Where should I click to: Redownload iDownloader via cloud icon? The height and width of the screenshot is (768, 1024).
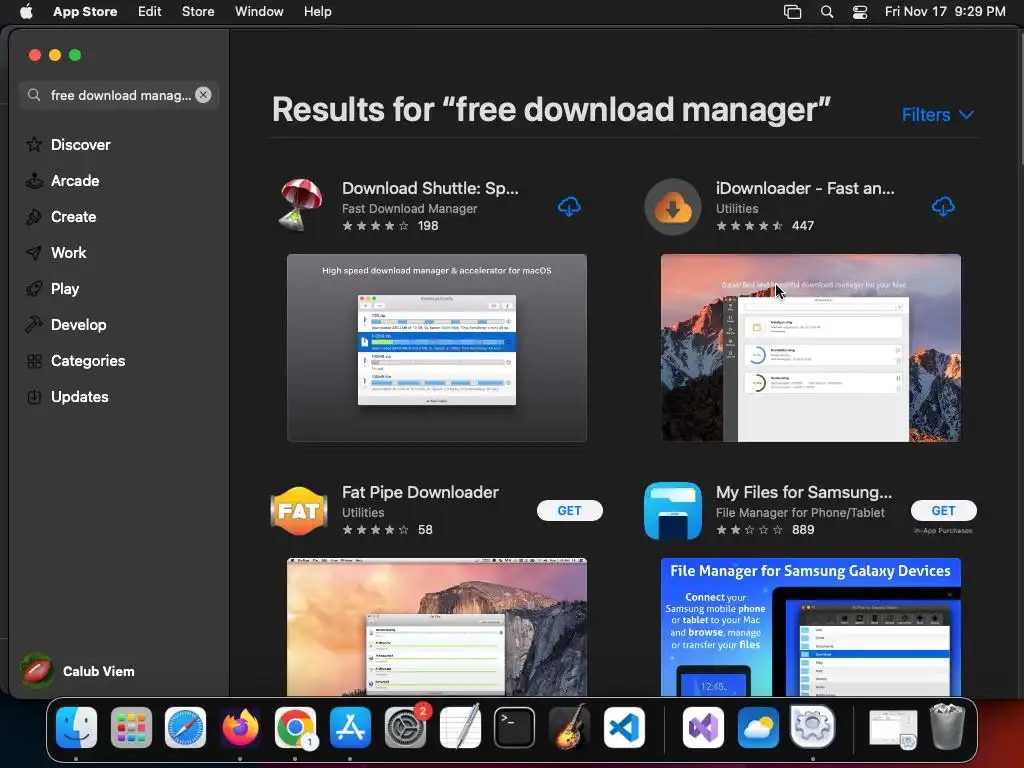[942, 207]
